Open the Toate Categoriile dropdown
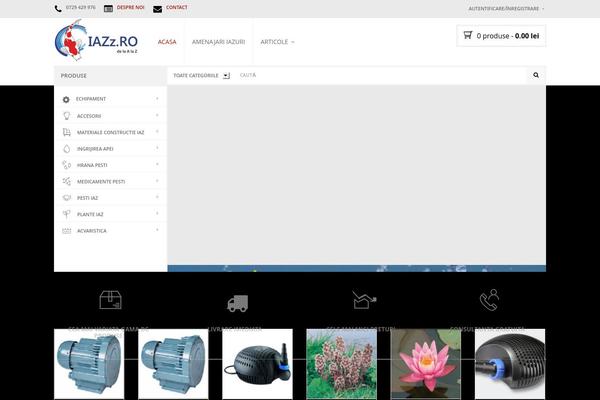This screenshot has height=400, width=600. click(x=201, y=75)
